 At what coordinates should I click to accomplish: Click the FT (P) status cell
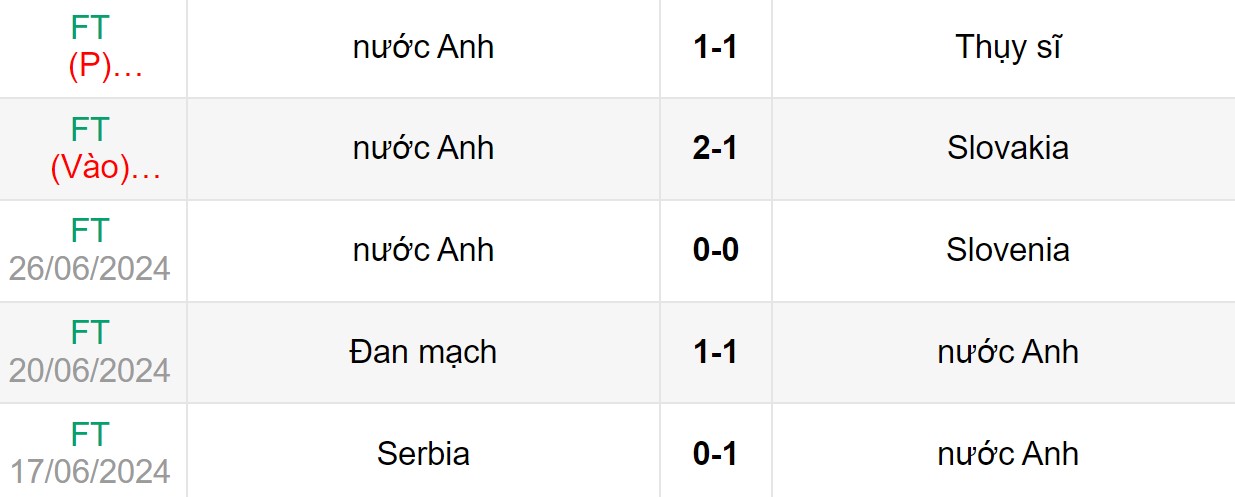pos(91,47)
